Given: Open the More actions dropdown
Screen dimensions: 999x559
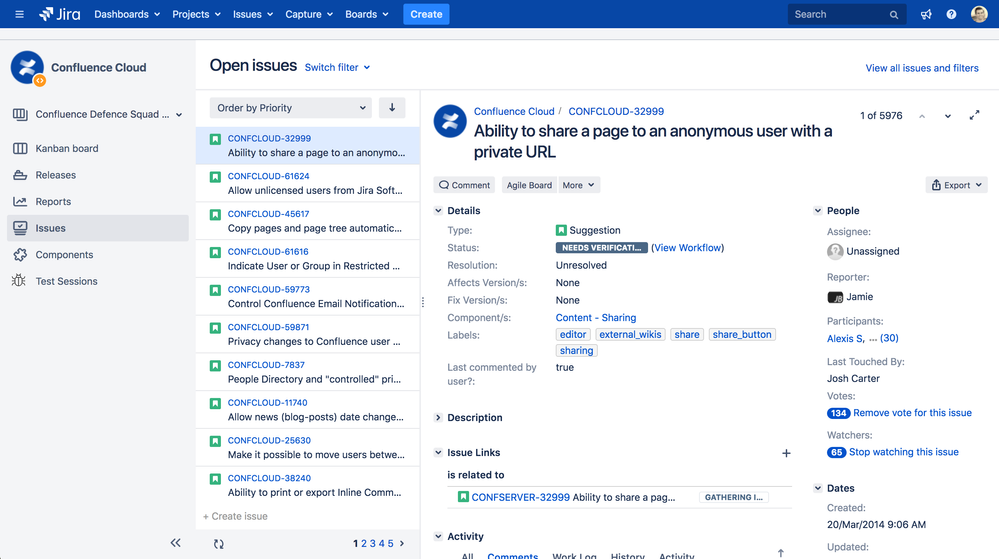Looking at the screenshot, I should pyautogui.click(x=579, y=185).
